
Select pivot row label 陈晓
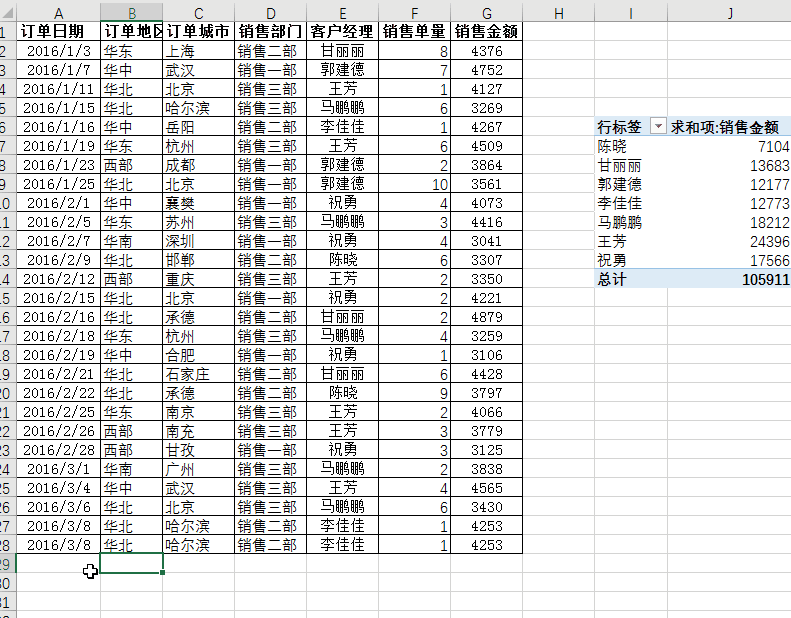click(x=631, y=146)
